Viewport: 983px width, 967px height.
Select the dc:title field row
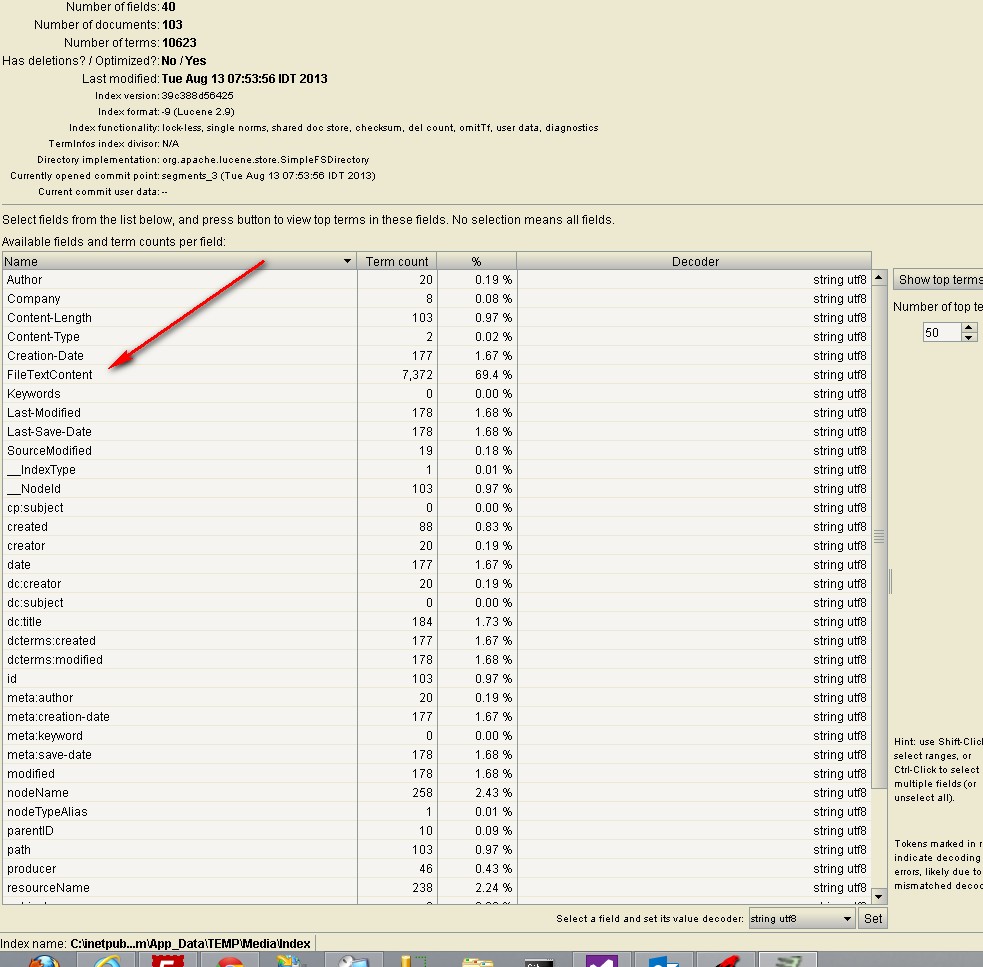point(436,621)
